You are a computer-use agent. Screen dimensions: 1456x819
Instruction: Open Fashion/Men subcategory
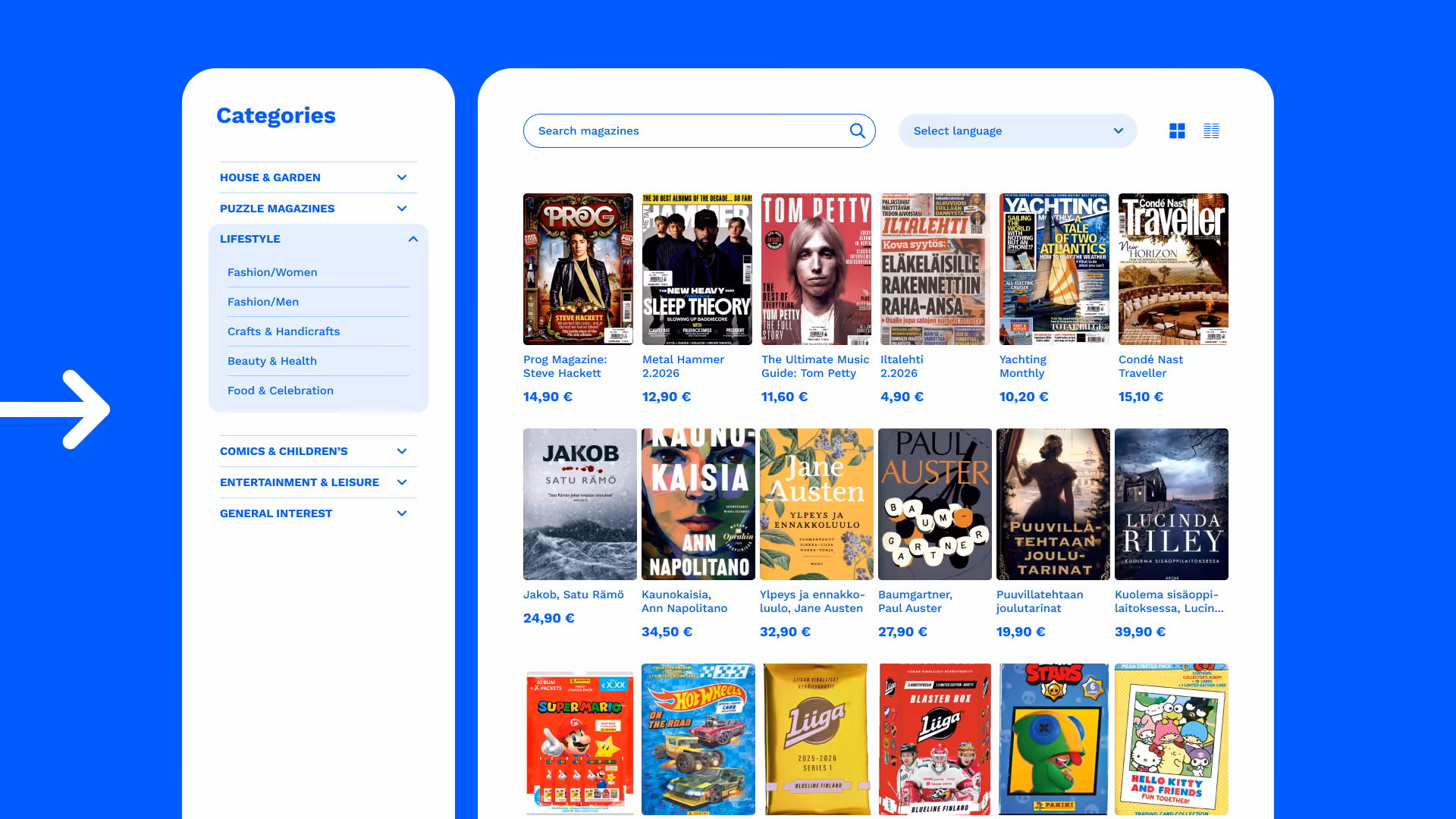coord(263,302)
